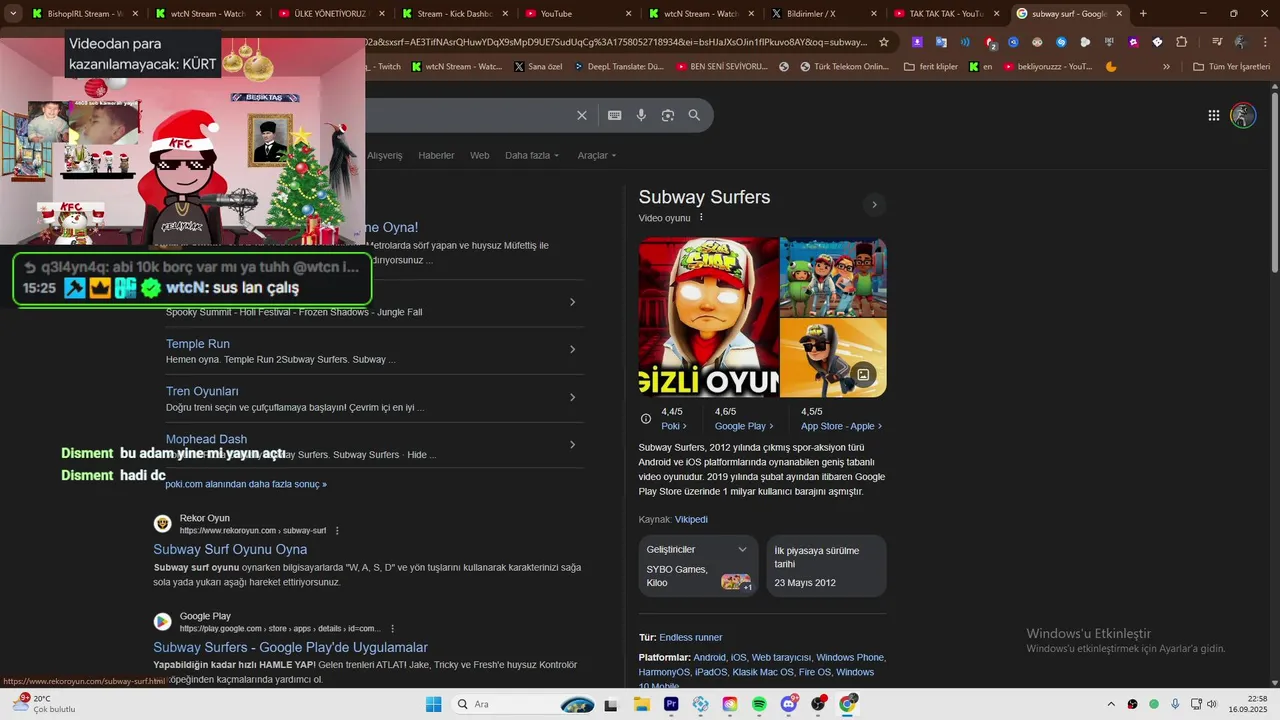Switch to the Web search tab
Image resolution: width=1280 pixels, height=720 pixels.
pyautogui.click(x=480, y=155)
